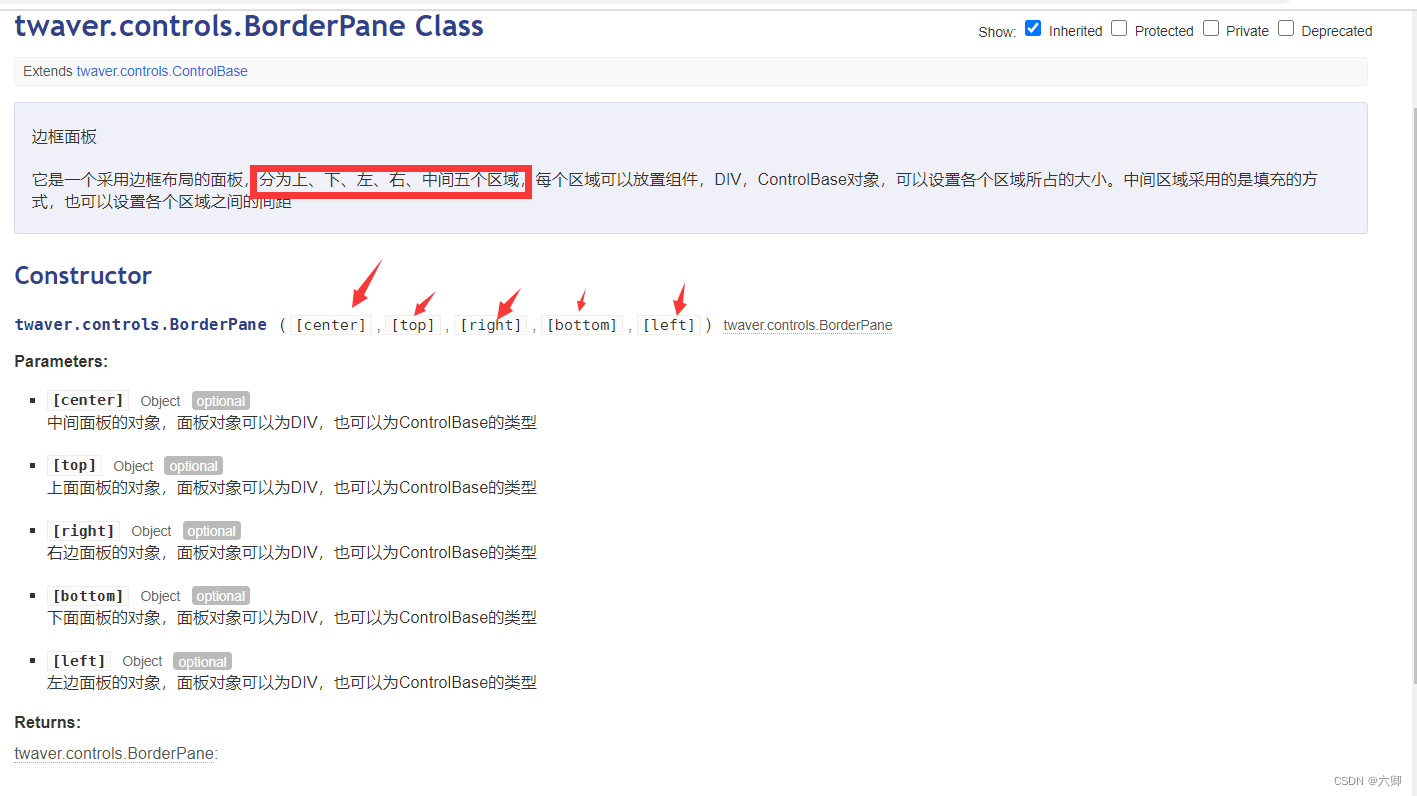Click [top] in the constructor signature
Viewport: 1417px width, 796px height.
click(x=413, y=325)
